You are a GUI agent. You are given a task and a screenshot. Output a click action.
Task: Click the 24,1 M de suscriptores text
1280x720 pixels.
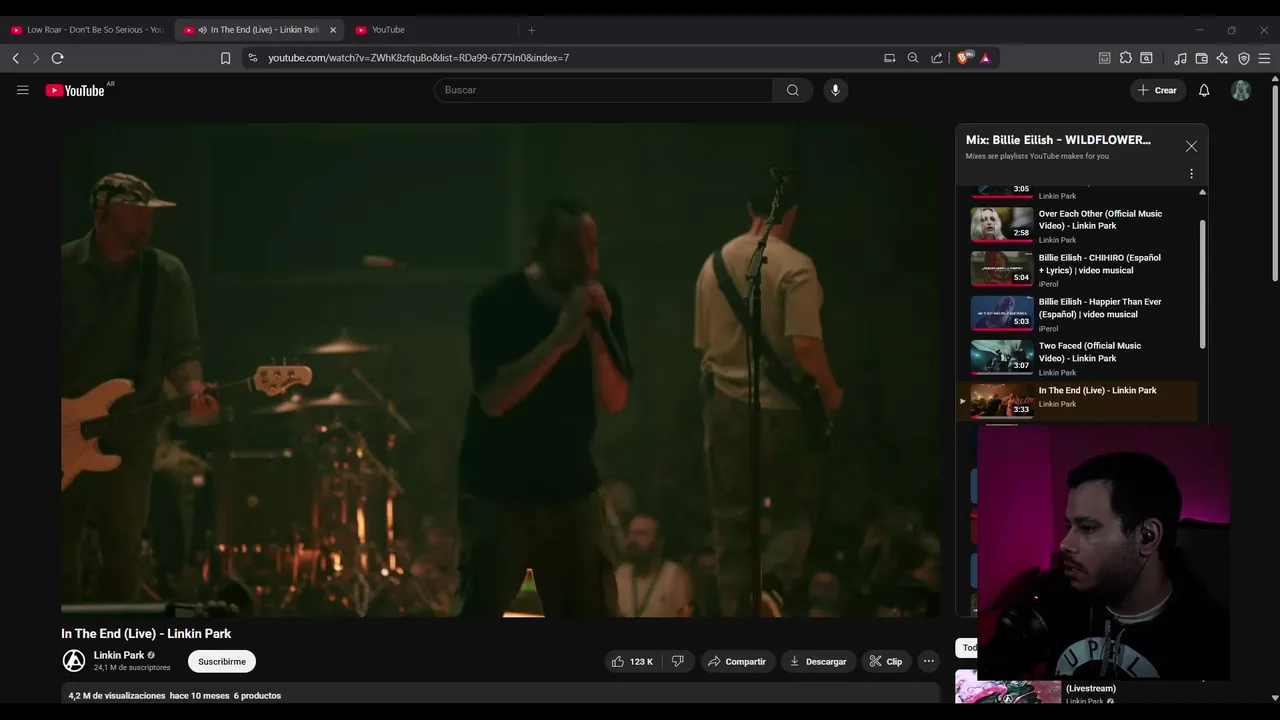pos(132,668)
